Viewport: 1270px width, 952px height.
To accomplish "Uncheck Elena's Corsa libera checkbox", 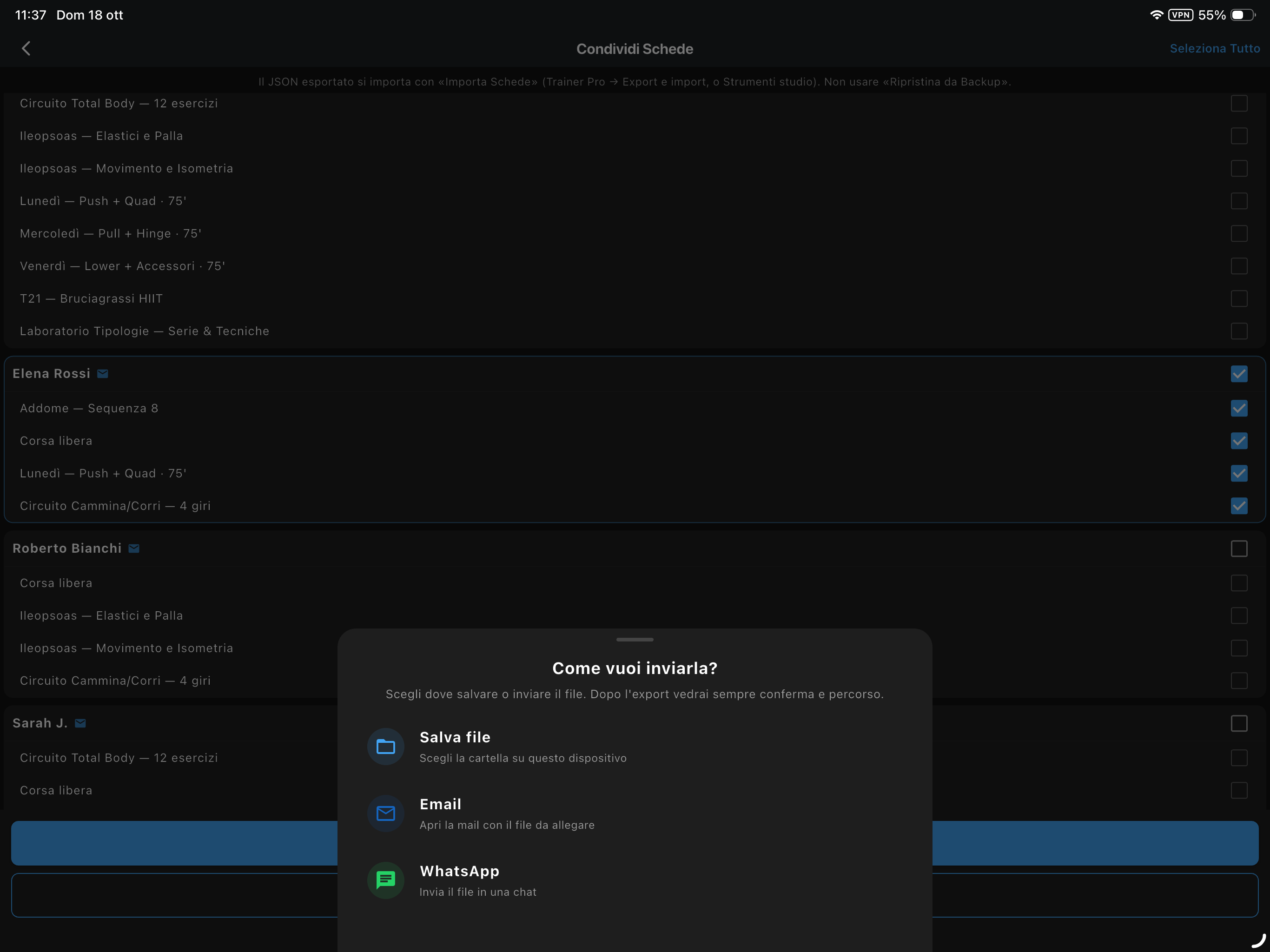I will 1239,441.
